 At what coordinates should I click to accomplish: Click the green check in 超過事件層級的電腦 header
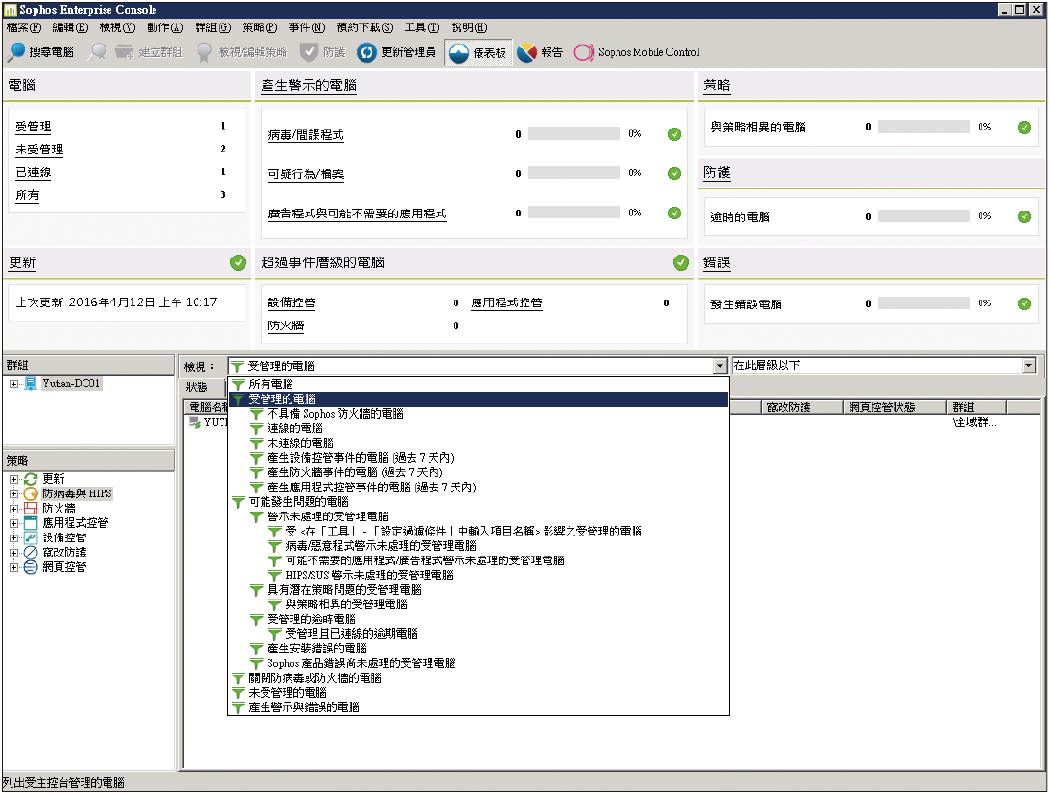(681, 263)
